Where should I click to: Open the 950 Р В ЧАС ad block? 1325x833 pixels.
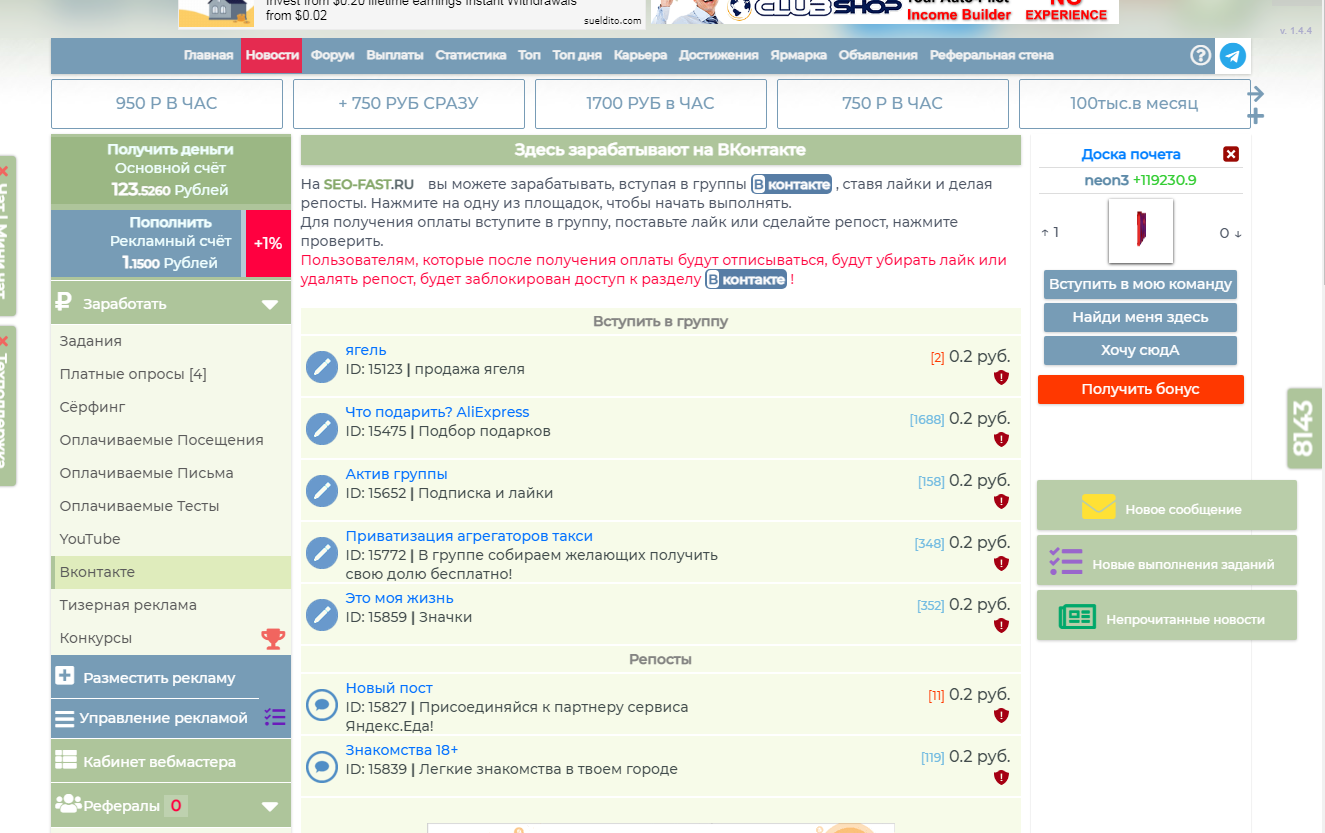[167, 103]
